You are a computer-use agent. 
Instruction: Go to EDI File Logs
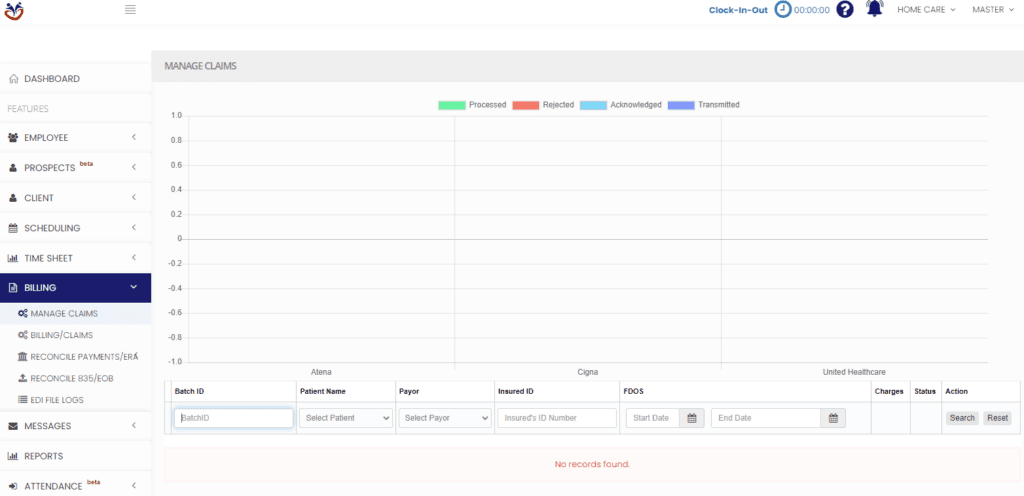click(57, 400)
